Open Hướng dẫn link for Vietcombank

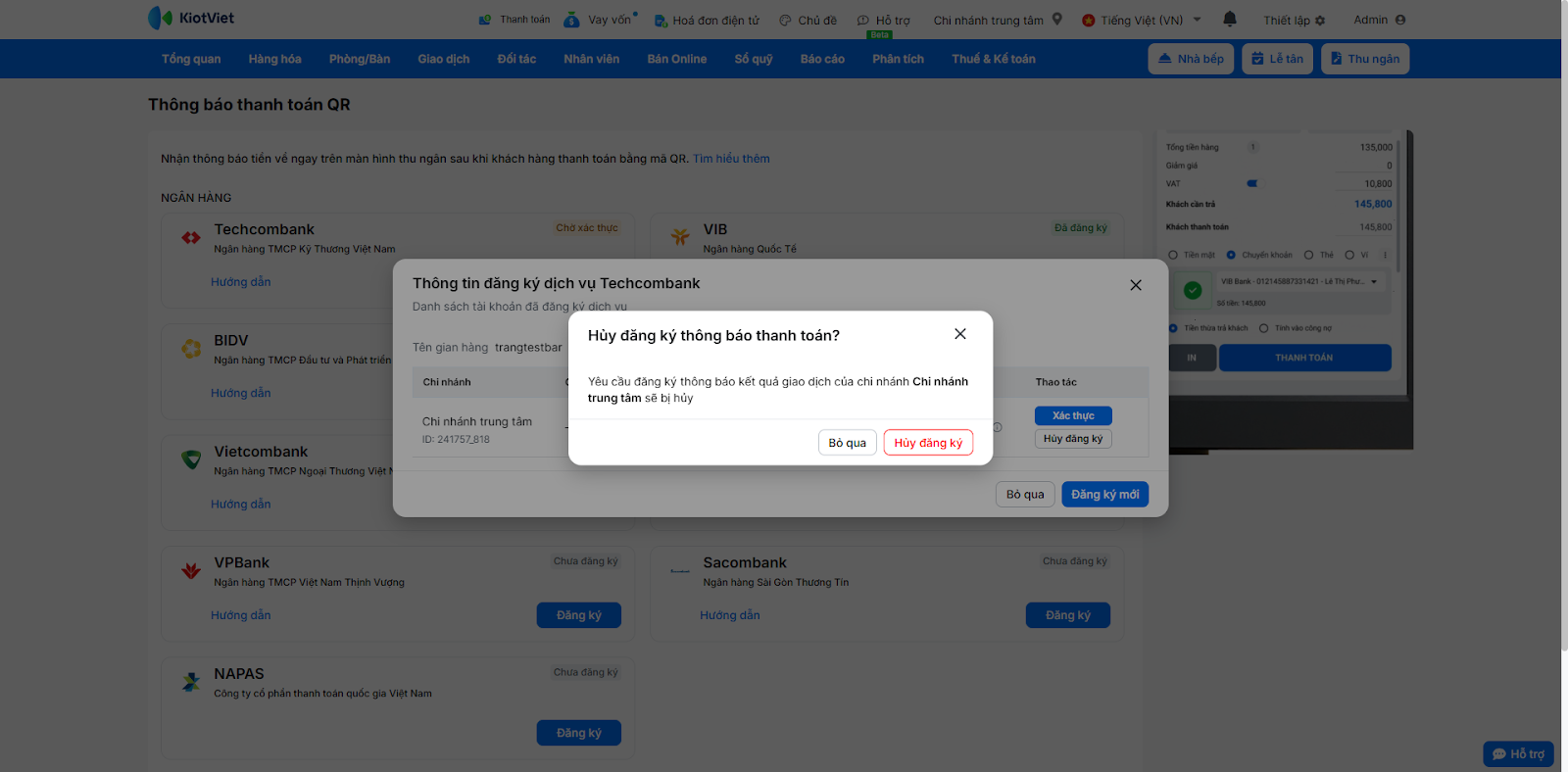click(x=241, y=505)
